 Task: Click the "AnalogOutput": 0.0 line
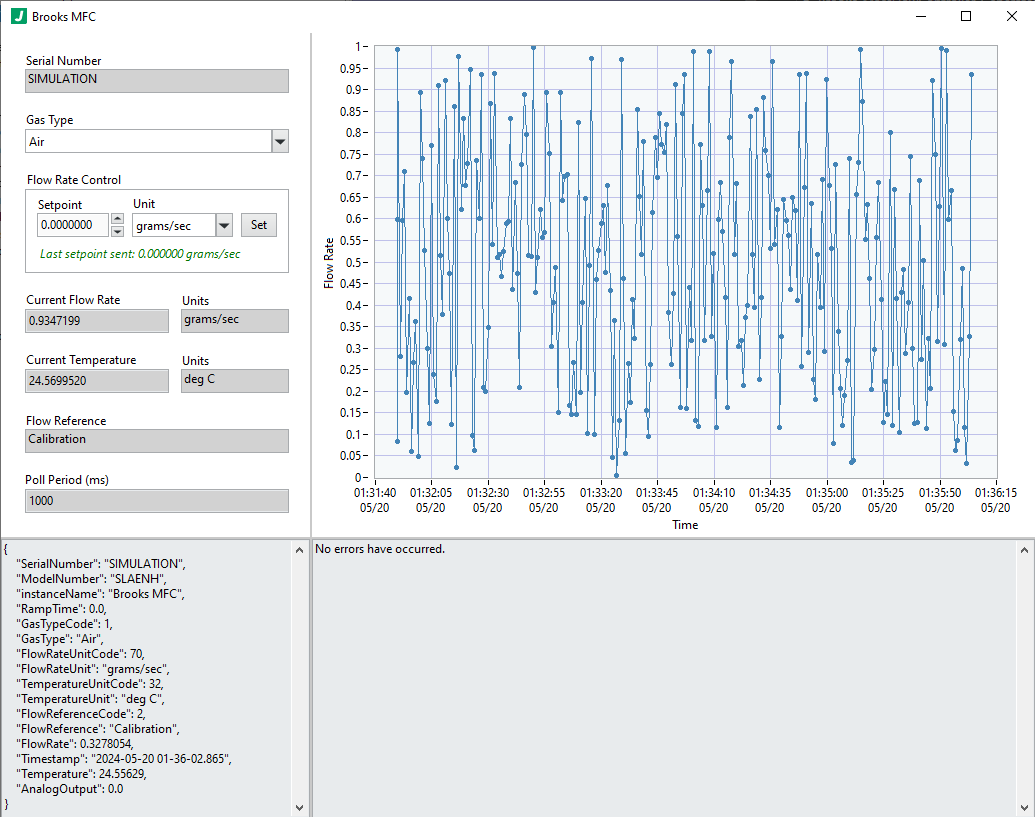click(x=69, y=789)
